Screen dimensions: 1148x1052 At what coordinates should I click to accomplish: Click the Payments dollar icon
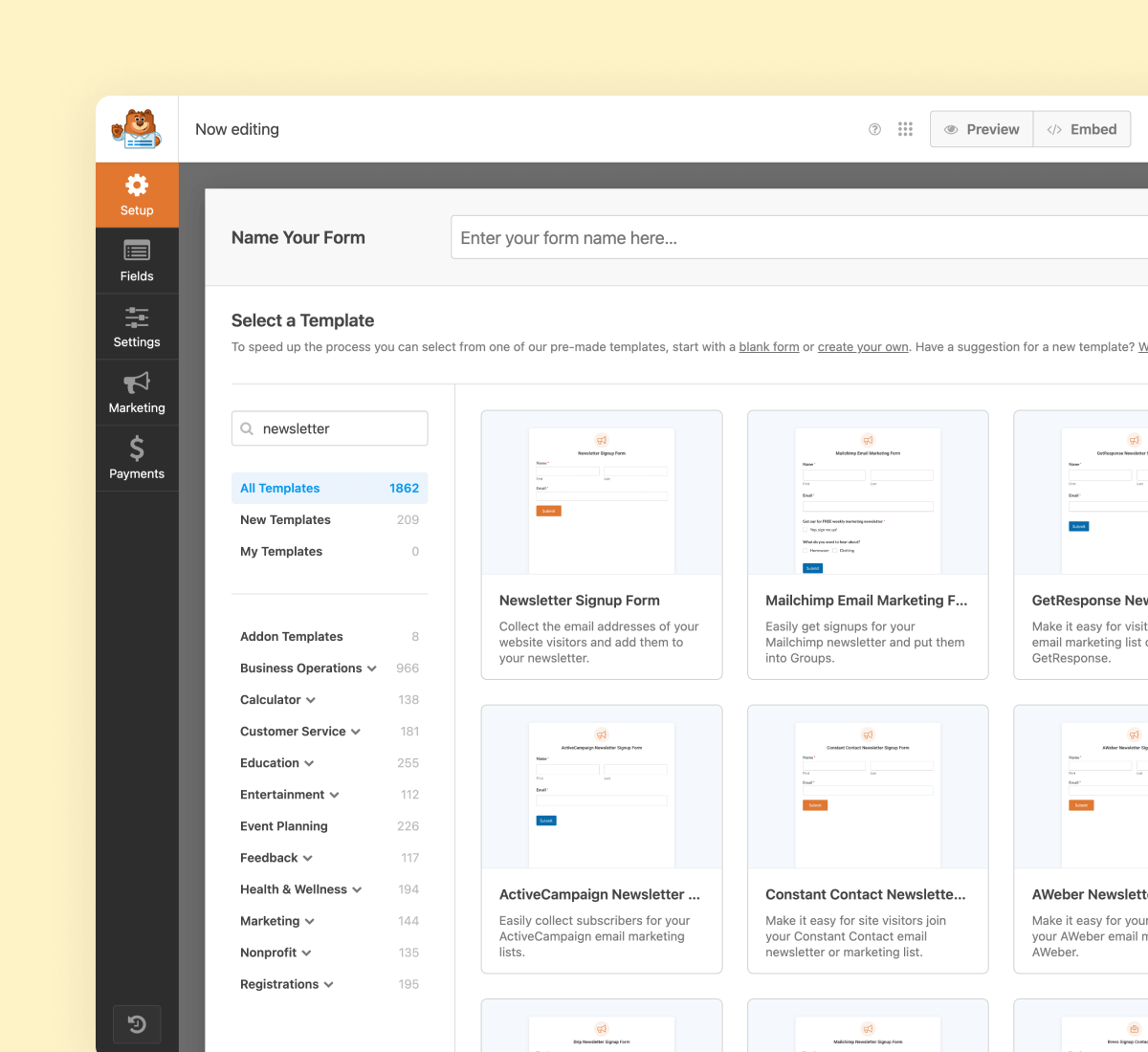tap(137, 449)
